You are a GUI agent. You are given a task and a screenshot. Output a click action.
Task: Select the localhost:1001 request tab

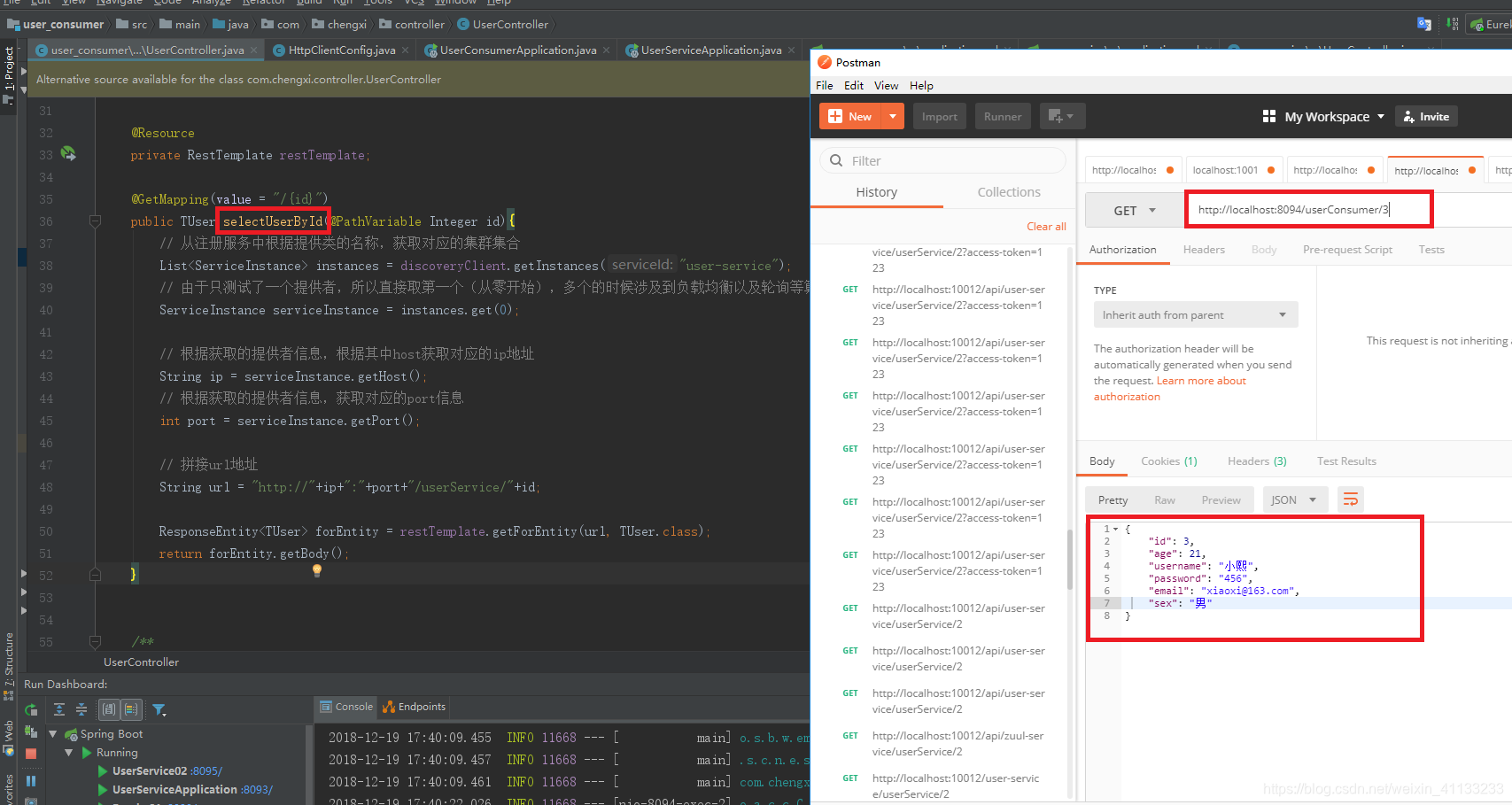[1233, 170]
